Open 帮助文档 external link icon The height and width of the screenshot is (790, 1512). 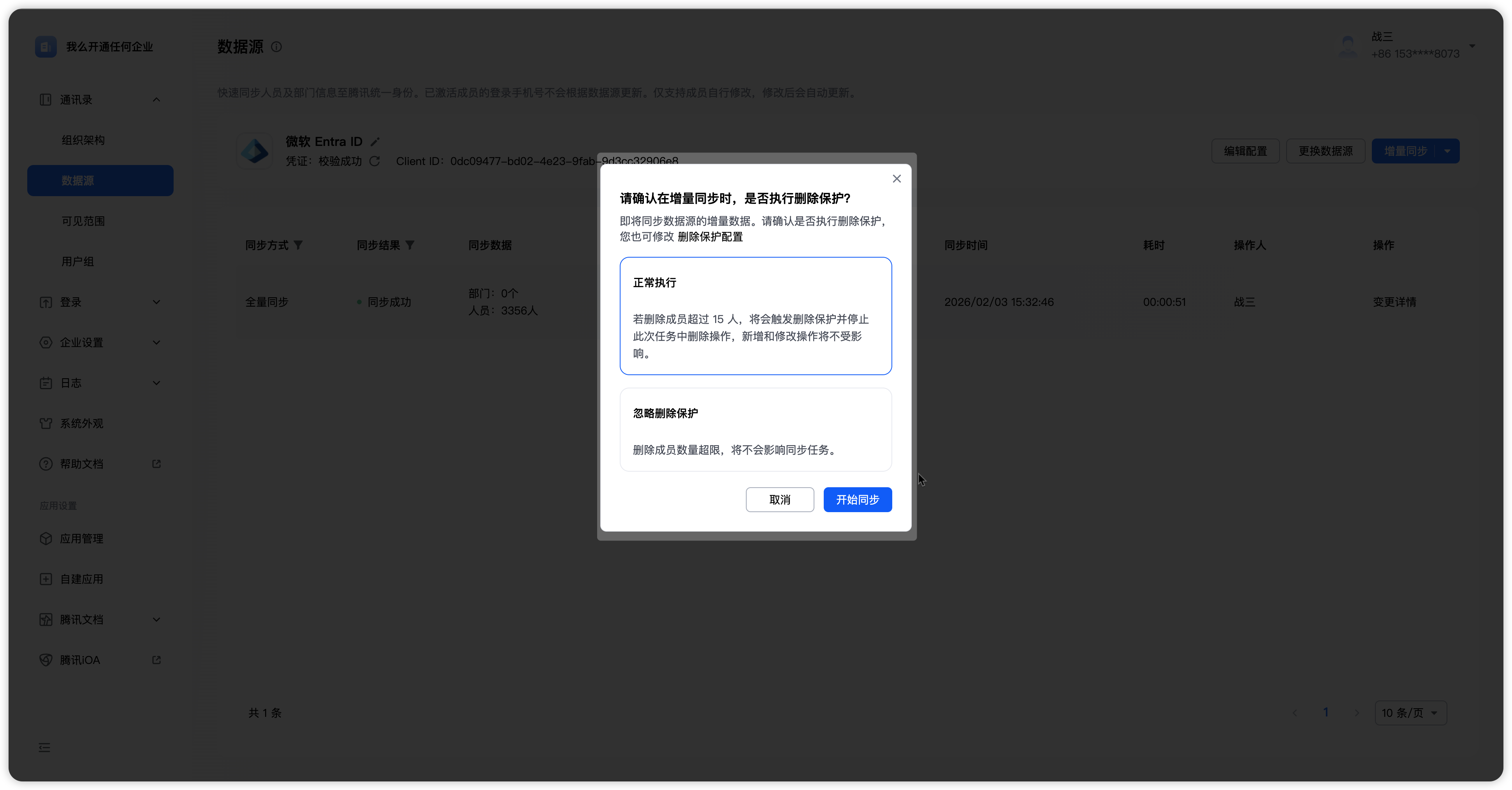click(x=156, y=463)
